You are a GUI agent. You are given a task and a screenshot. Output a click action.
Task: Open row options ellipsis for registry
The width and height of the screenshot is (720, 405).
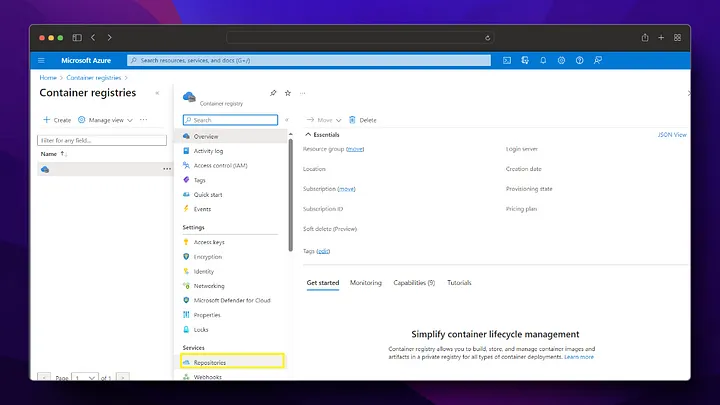click(x=167, y=169)
